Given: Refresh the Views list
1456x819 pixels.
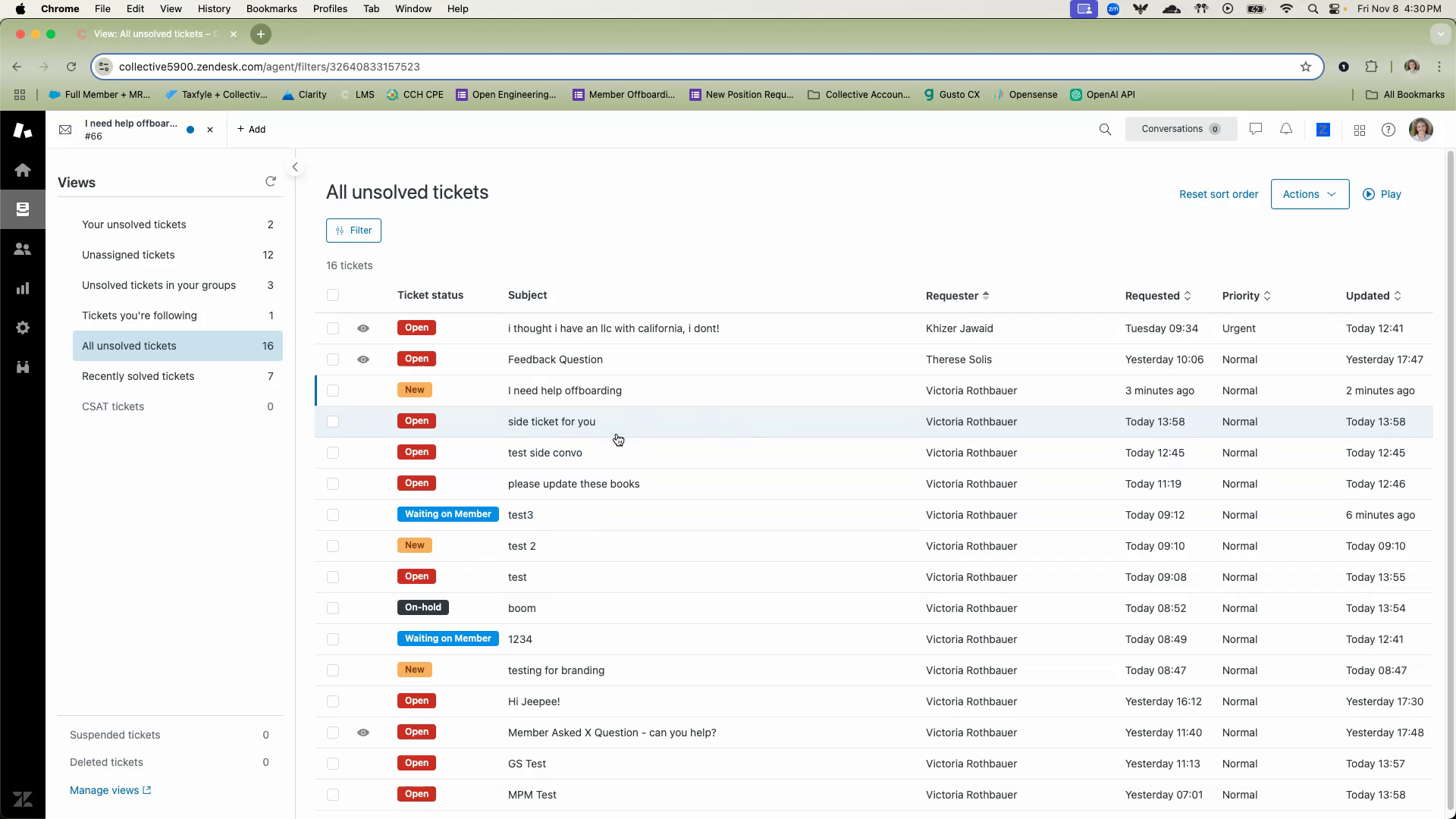Looking at the screenshot, I should point(271,181).
